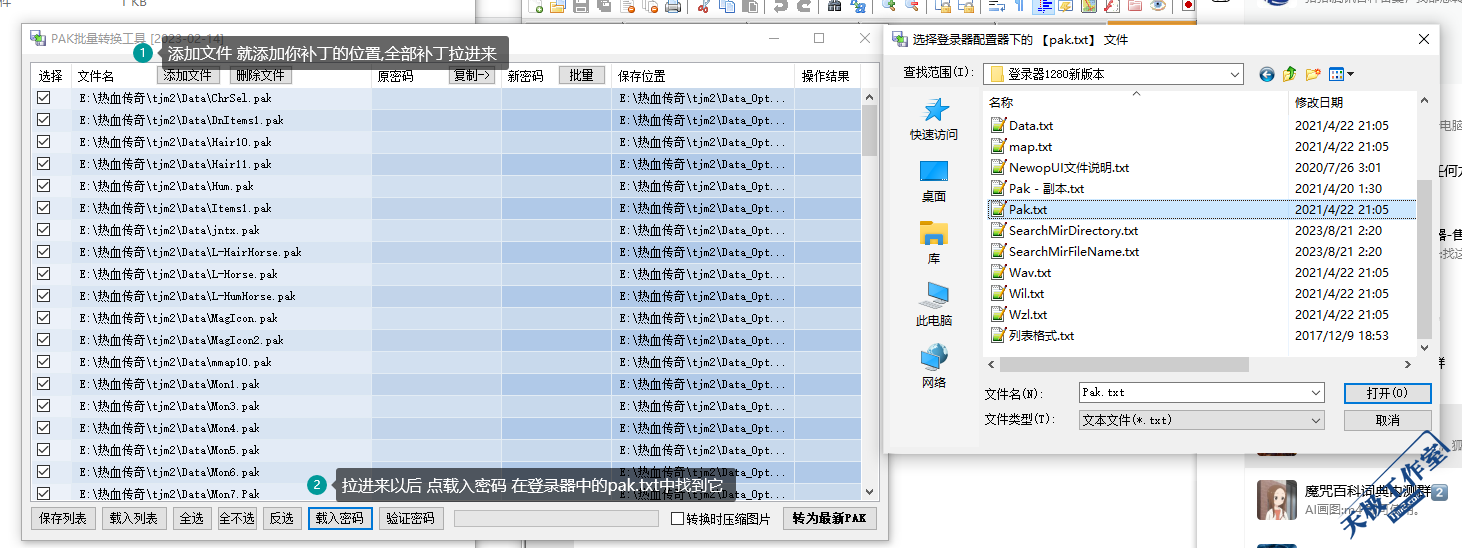Click the 批量 batch password button

[x=581, y=75]
